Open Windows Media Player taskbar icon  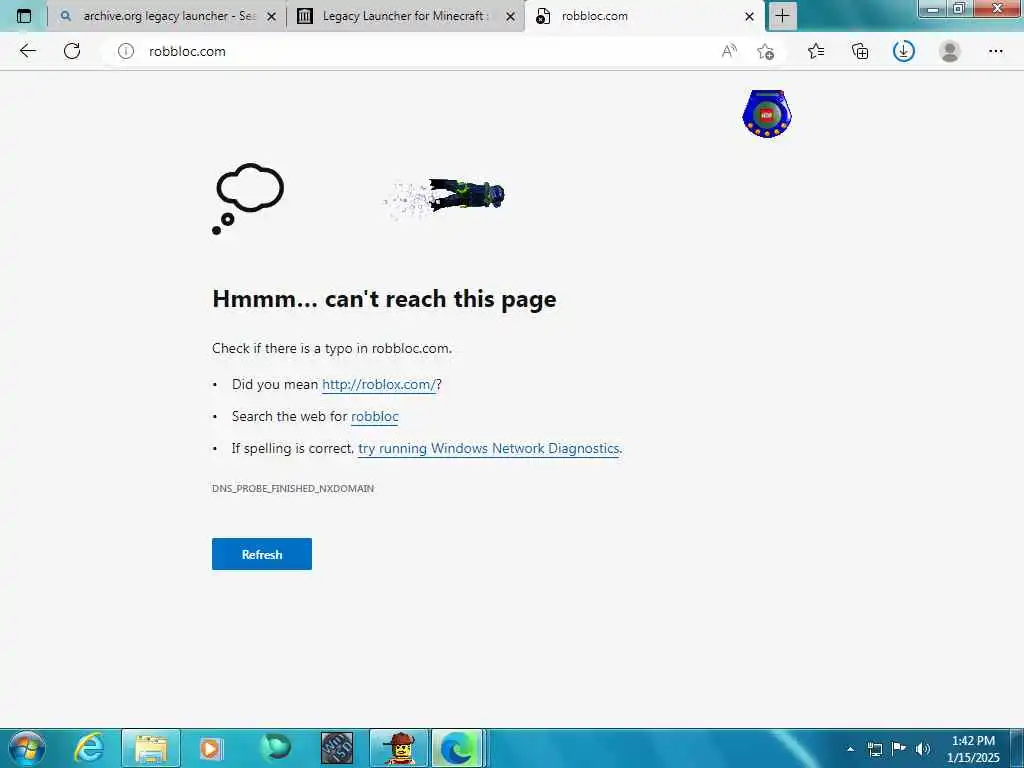pyautogui.click(x=210, y=748)
